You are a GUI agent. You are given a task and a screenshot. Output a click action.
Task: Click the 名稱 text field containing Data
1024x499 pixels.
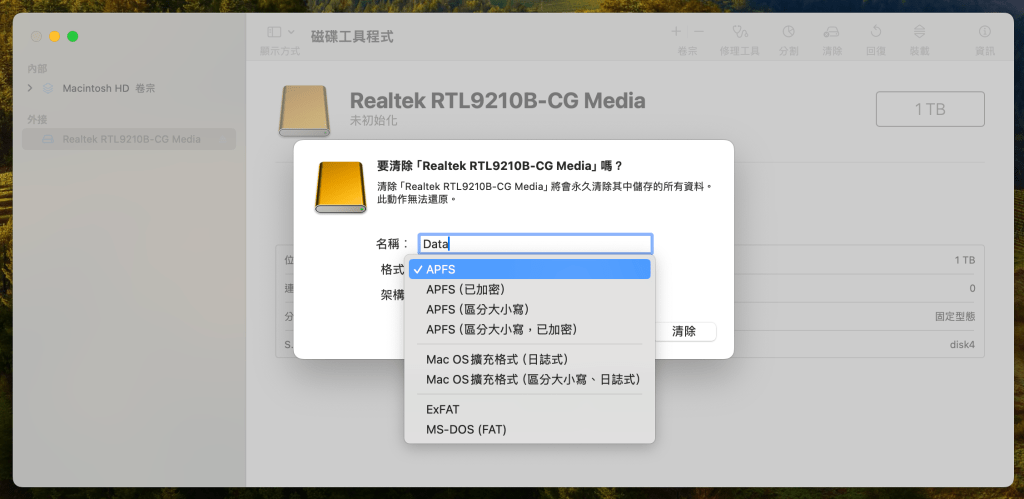535,243
